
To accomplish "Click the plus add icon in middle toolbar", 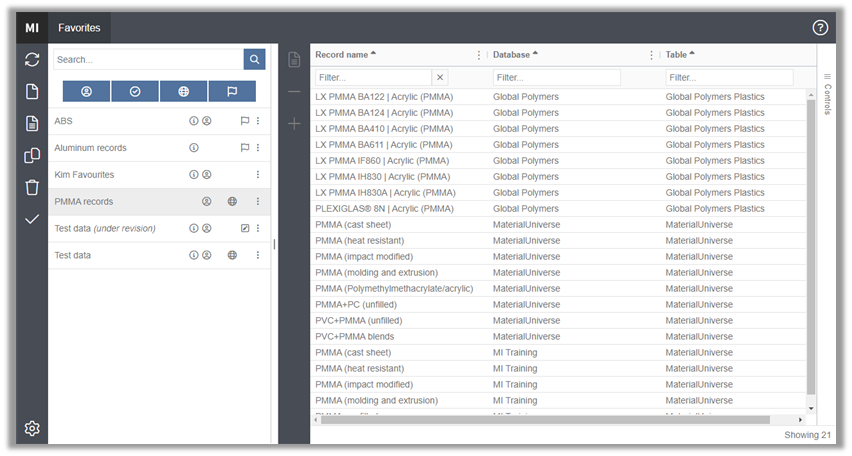I will (x=294, y=123).
